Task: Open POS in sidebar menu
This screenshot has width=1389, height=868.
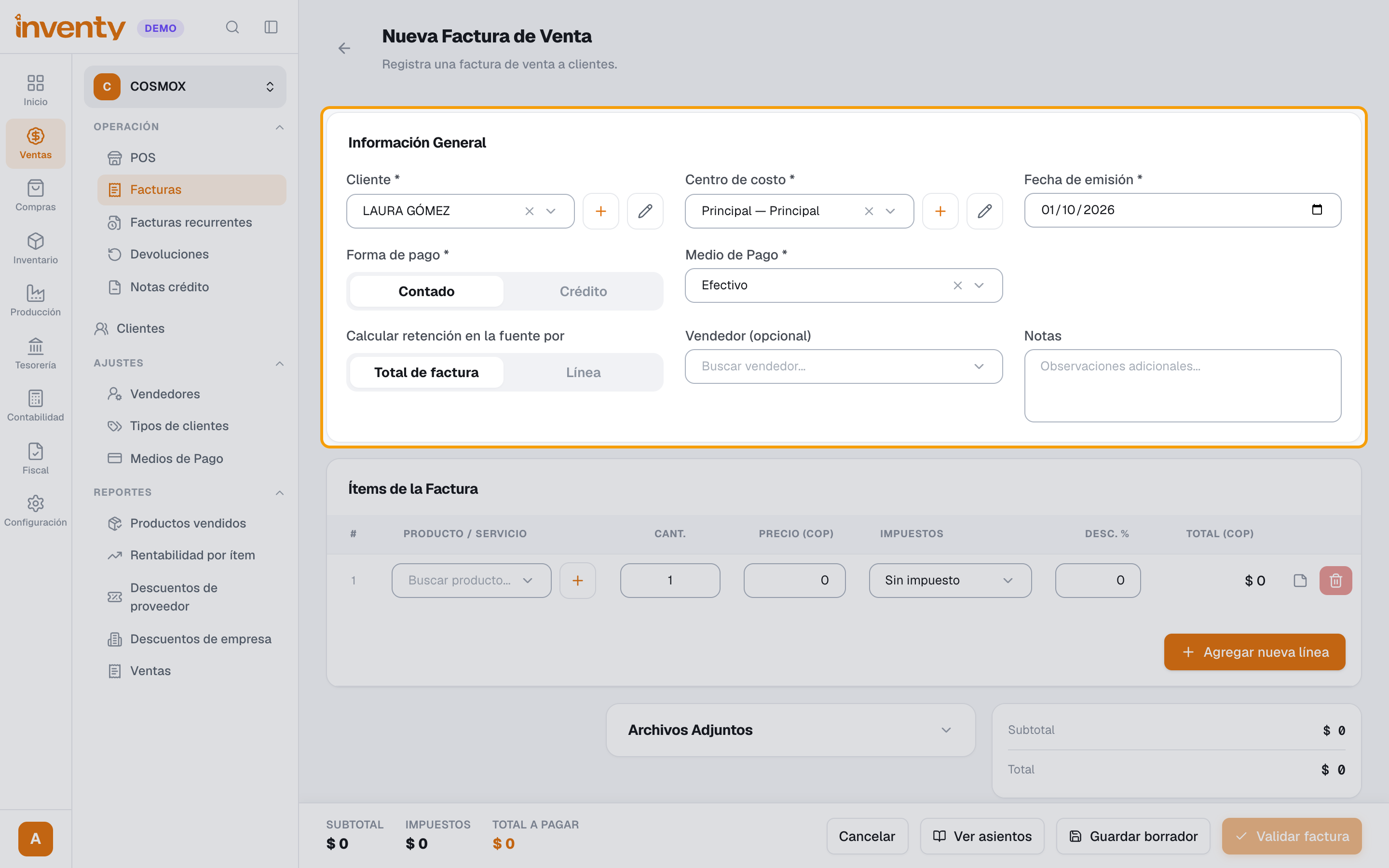Action: 191,157
